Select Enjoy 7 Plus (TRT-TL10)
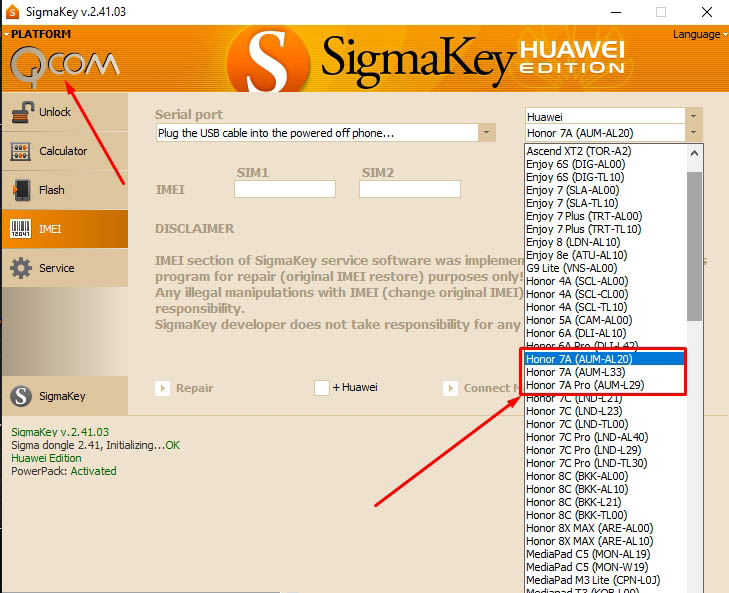 coord(605,229)
